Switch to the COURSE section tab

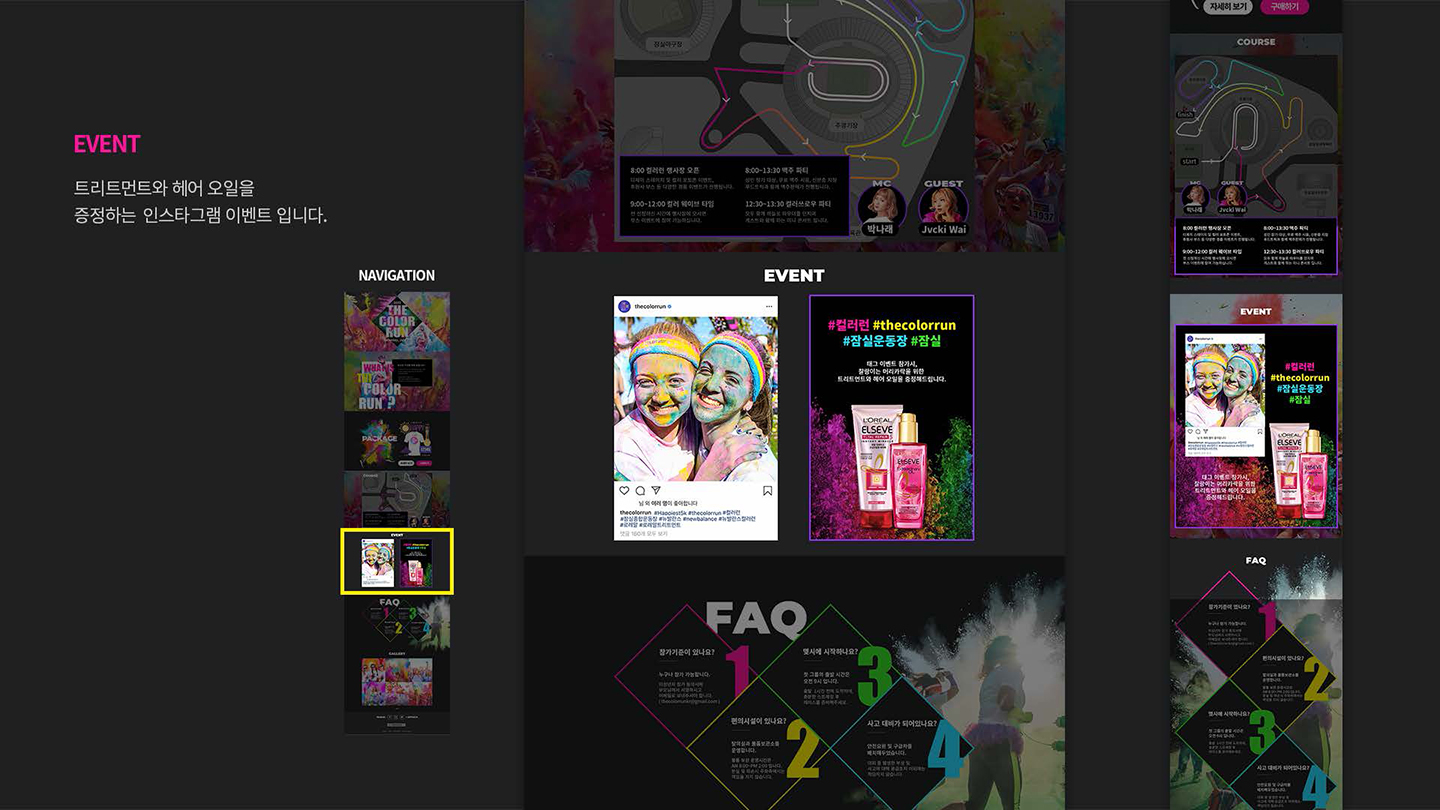coord(1256,41)
